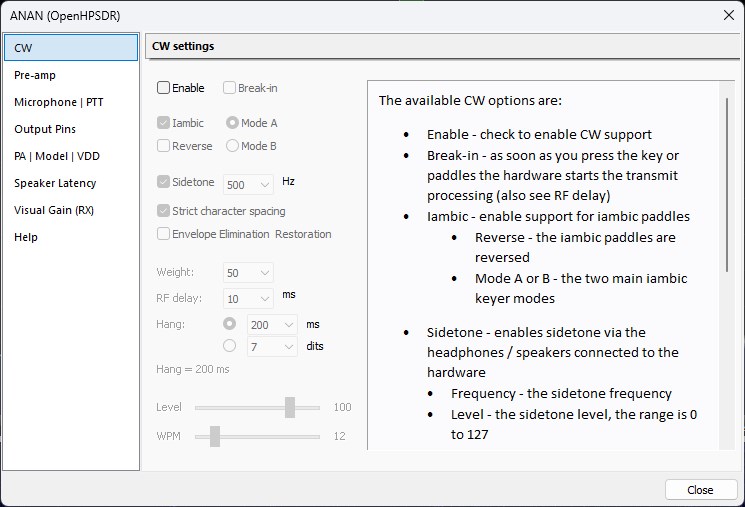Click the Level slider handle
Viewport: 745px width, 507px height.
coord(290,408)
